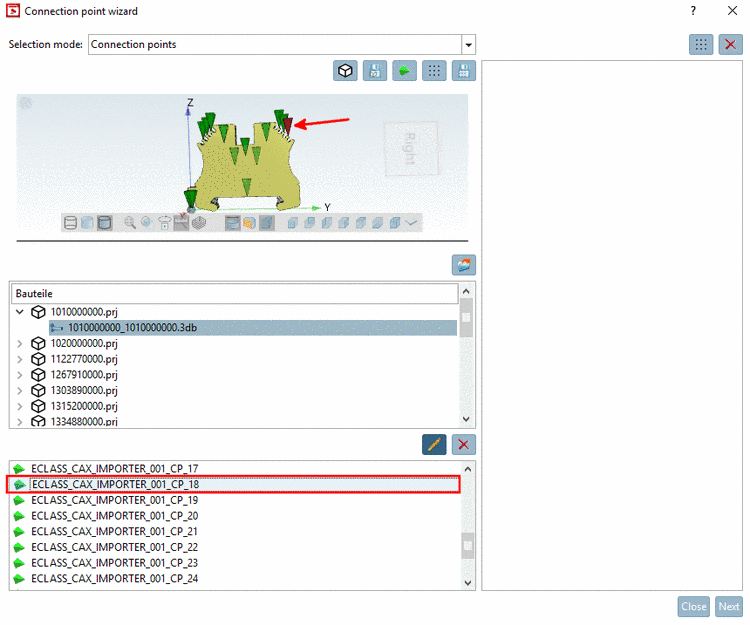Expand the 1267910000.prj tree node
This screenshot has height=625, width=750.
[20, 375]
